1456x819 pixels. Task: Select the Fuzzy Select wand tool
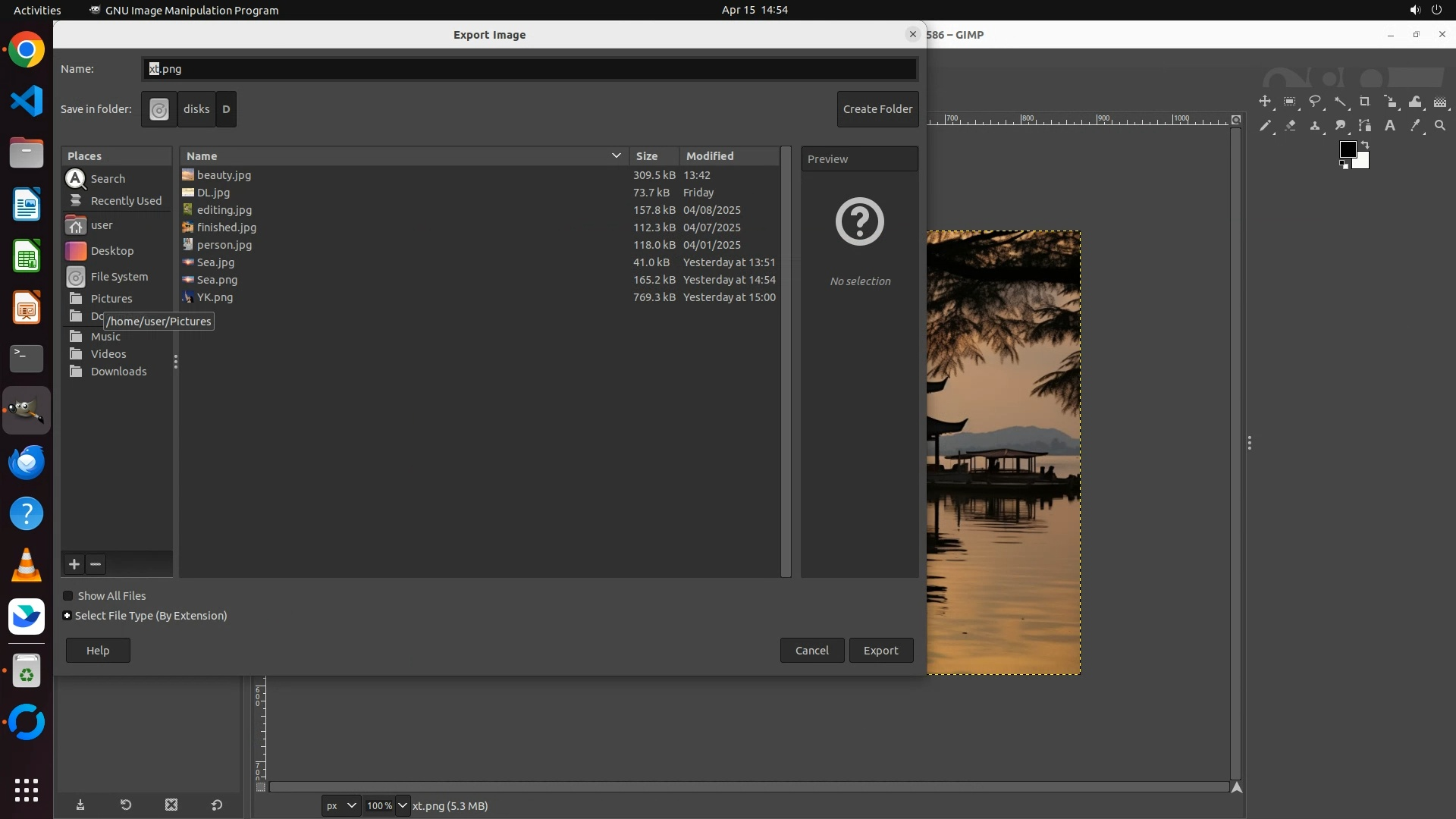[1340, 102]
